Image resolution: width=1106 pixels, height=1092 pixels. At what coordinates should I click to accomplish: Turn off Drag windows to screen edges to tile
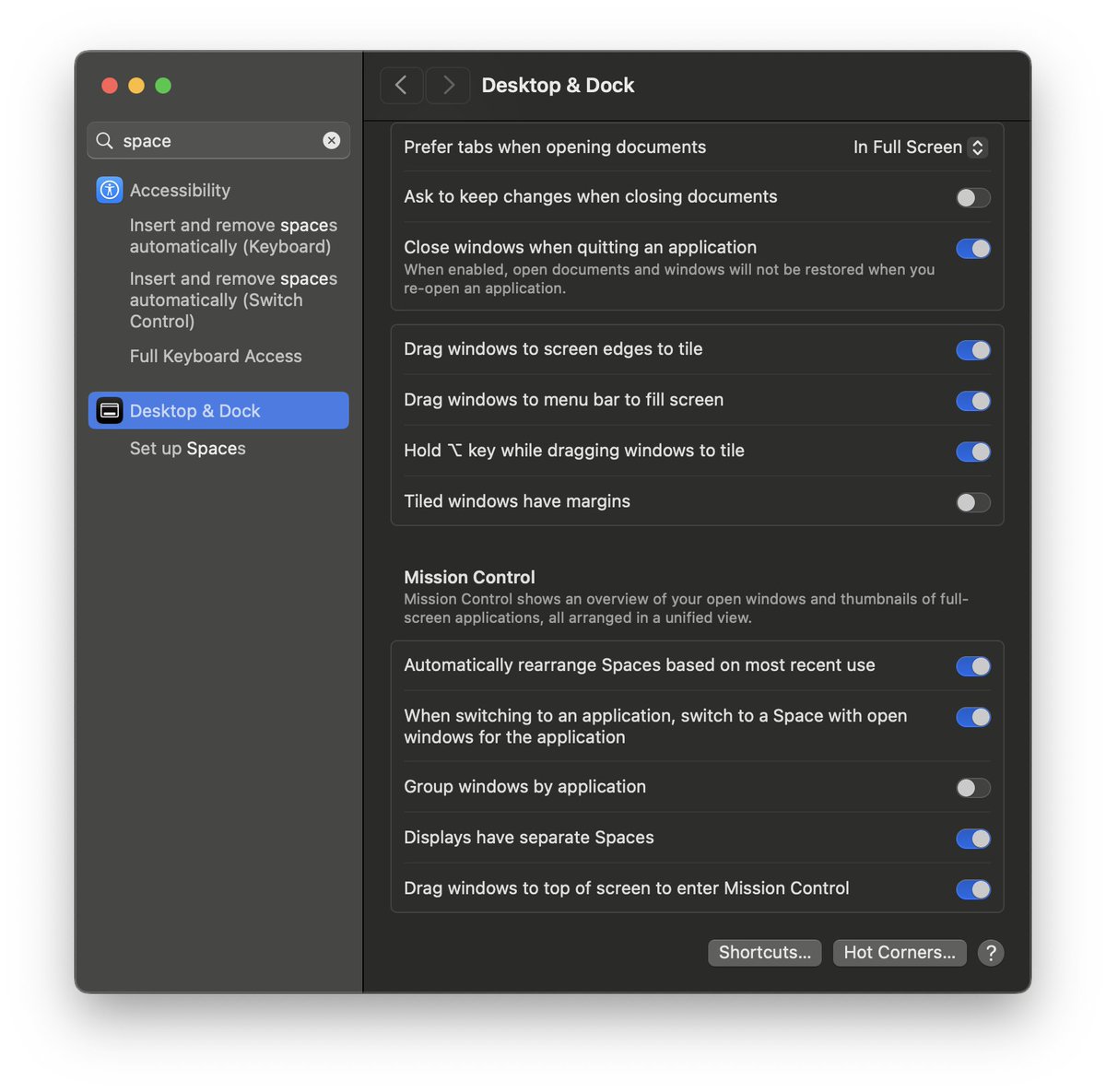click(973, 349)
